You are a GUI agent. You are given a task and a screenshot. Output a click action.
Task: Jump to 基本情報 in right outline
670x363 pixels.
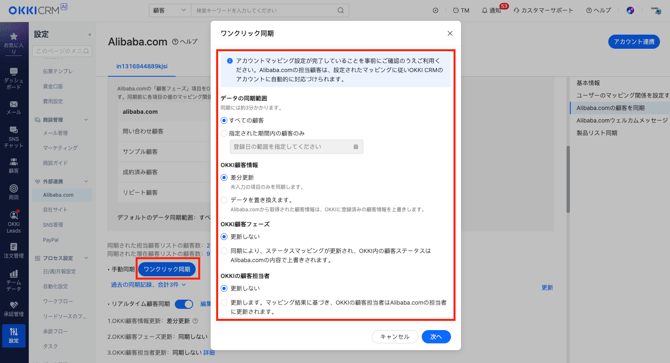point(588,83)
